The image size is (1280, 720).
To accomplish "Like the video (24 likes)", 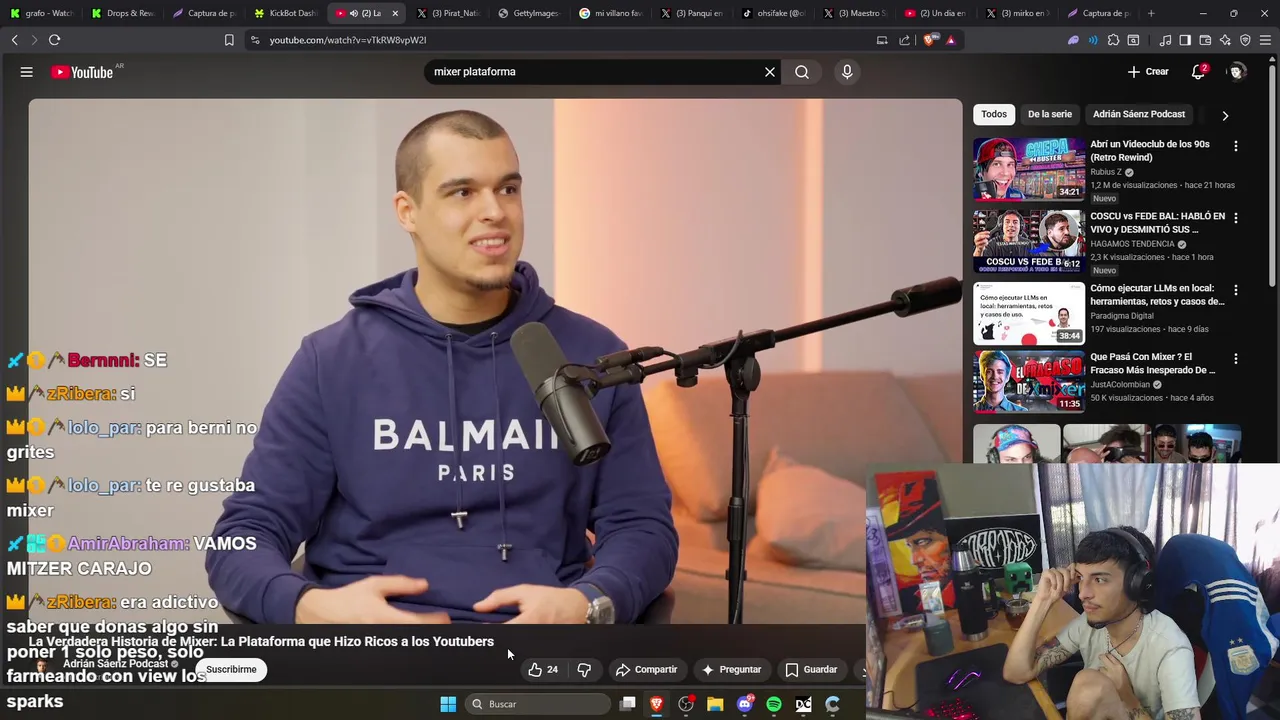I will coord(543,670).
